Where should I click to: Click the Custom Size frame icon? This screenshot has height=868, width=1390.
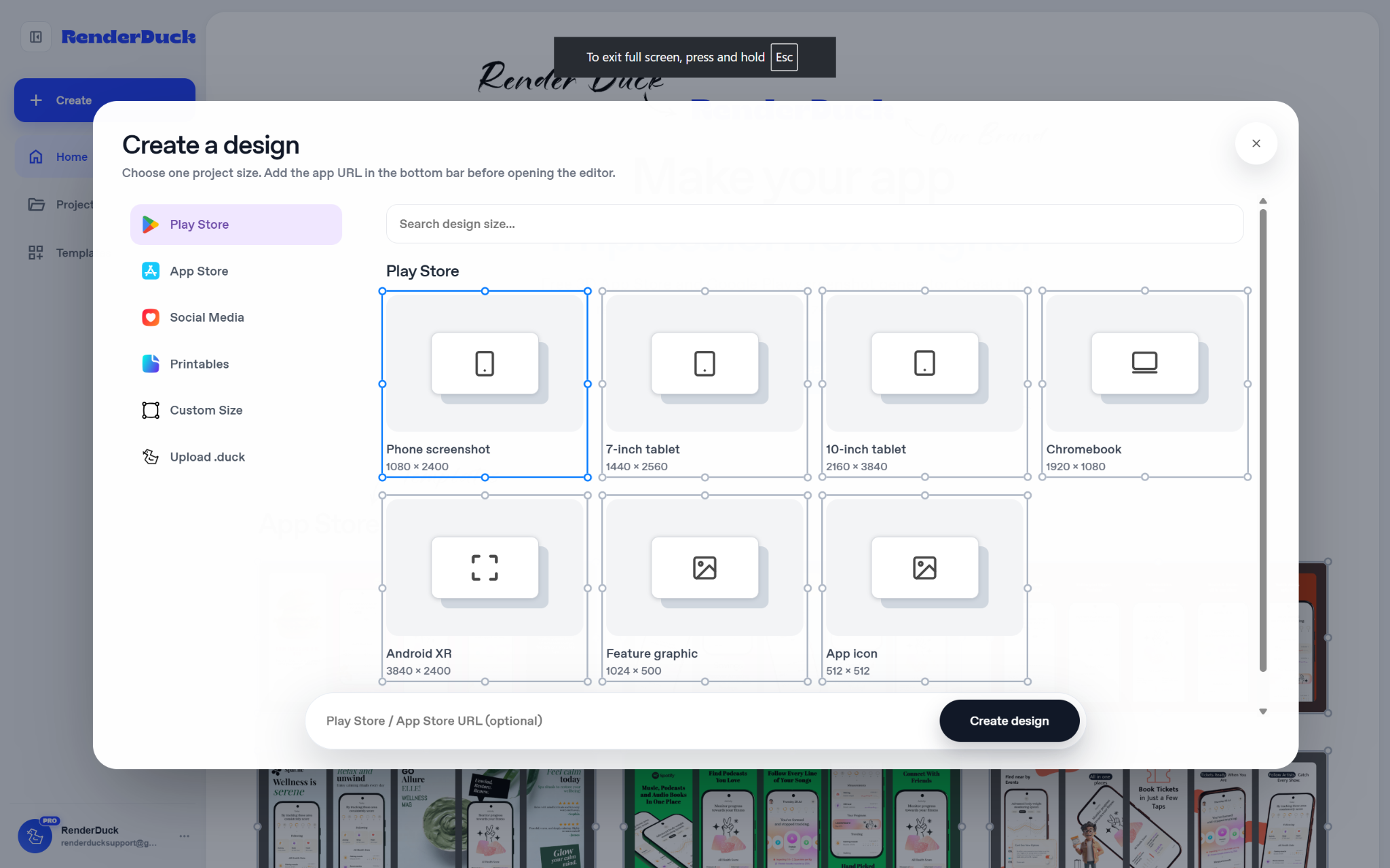(x=150, y=410)
